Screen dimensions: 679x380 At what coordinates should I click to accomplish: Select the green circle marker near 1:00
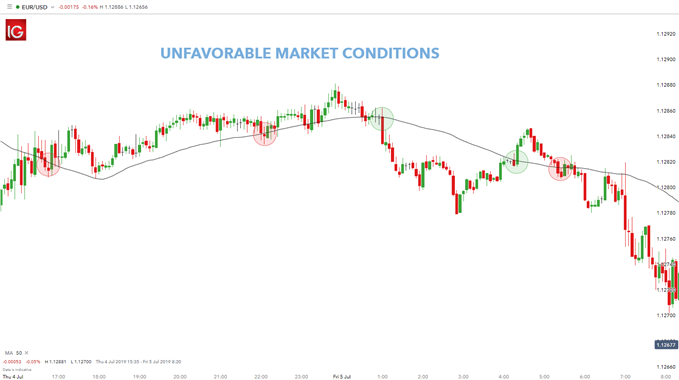[382, 119]
